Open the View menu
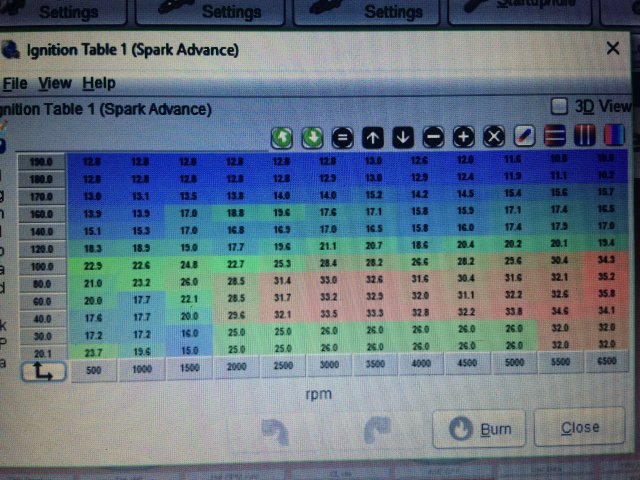 pyautogui.click(x=55, y=83)
